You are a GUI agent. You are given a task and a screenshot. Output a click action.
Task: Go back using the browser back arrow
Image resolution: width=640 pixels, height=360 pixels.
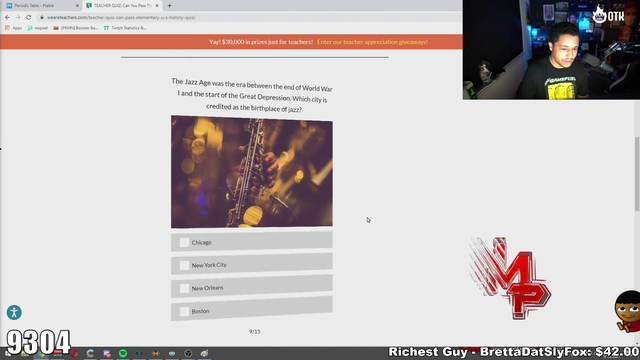pyautogui.click(x=7, y=18)
